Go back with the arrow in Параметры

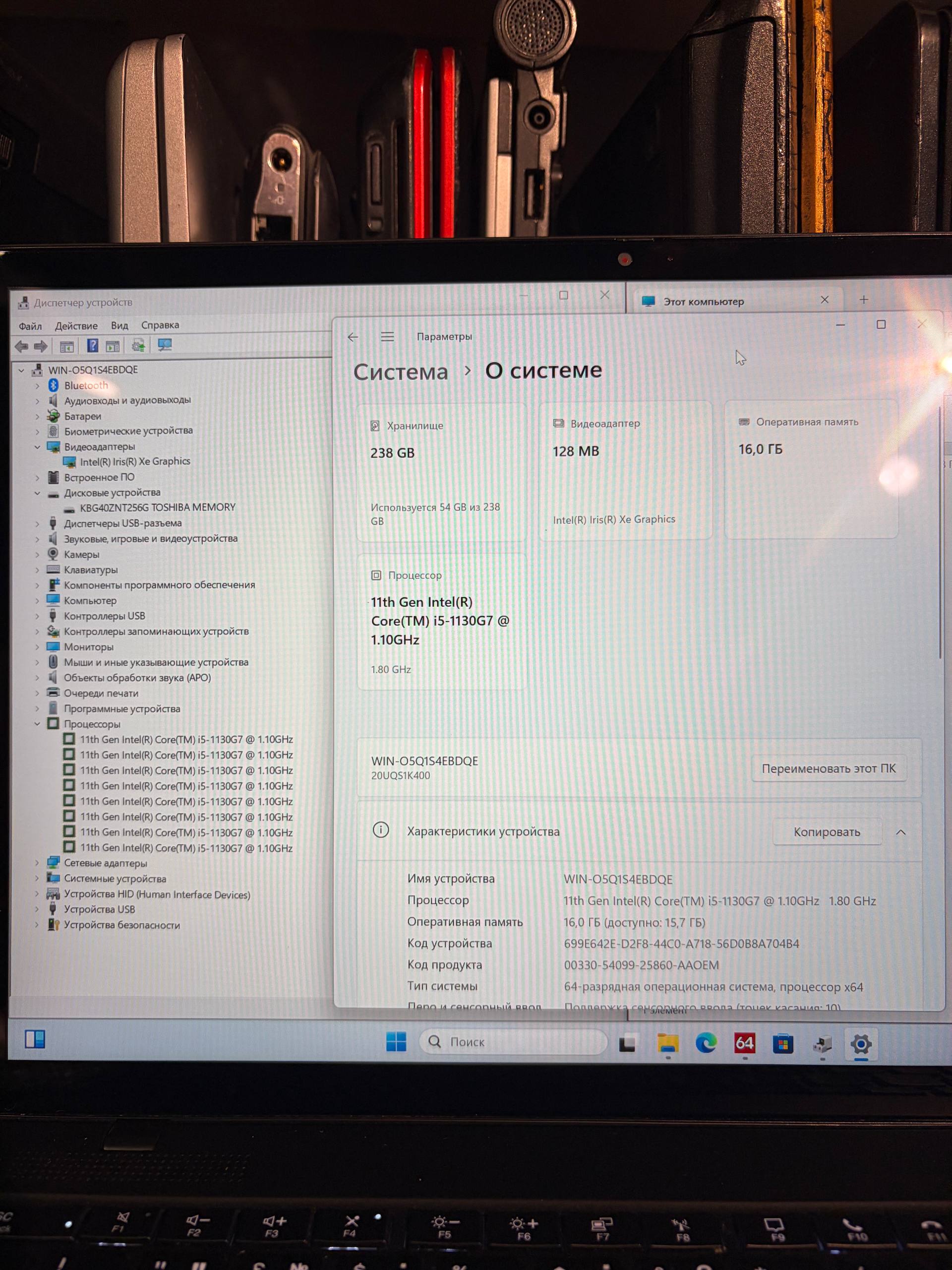(x=353, y=337)
